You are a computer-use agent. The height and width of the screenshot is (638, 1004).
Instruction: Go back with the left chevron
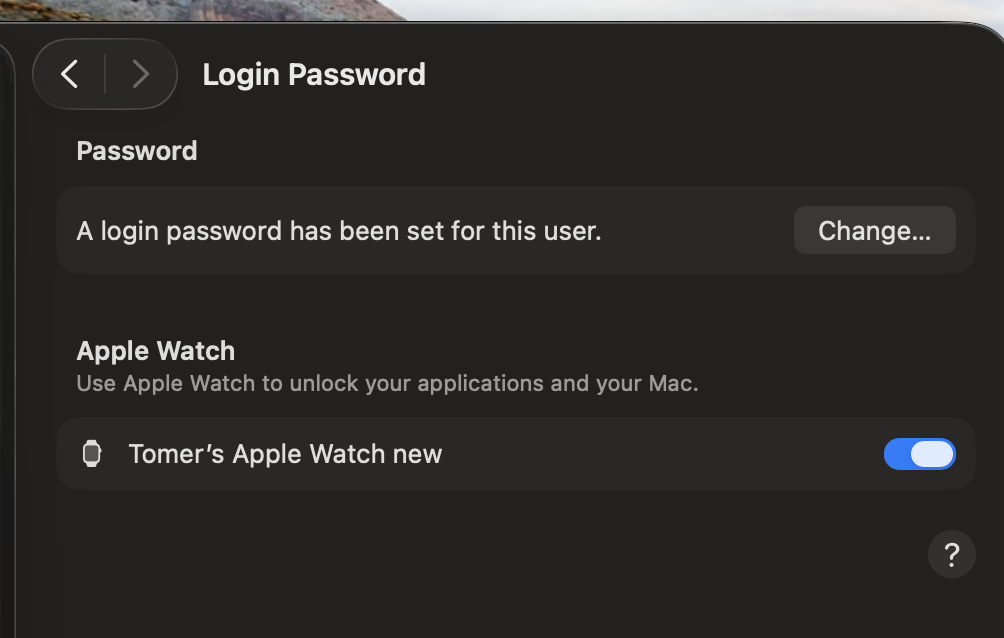(x=69, y=74)
